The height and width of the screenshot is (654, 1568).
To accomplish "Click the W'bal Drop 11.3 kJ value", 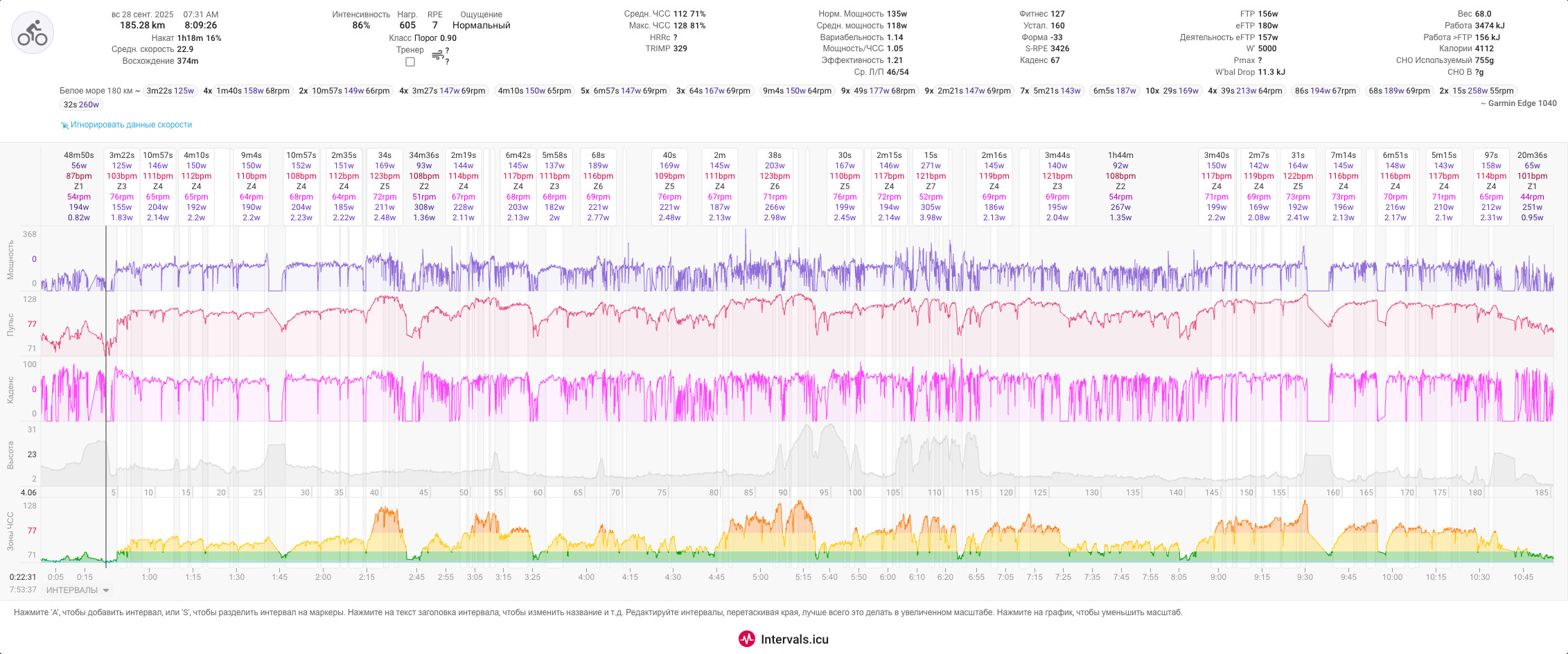I will pyautogui.click(x=1271, y=72).
